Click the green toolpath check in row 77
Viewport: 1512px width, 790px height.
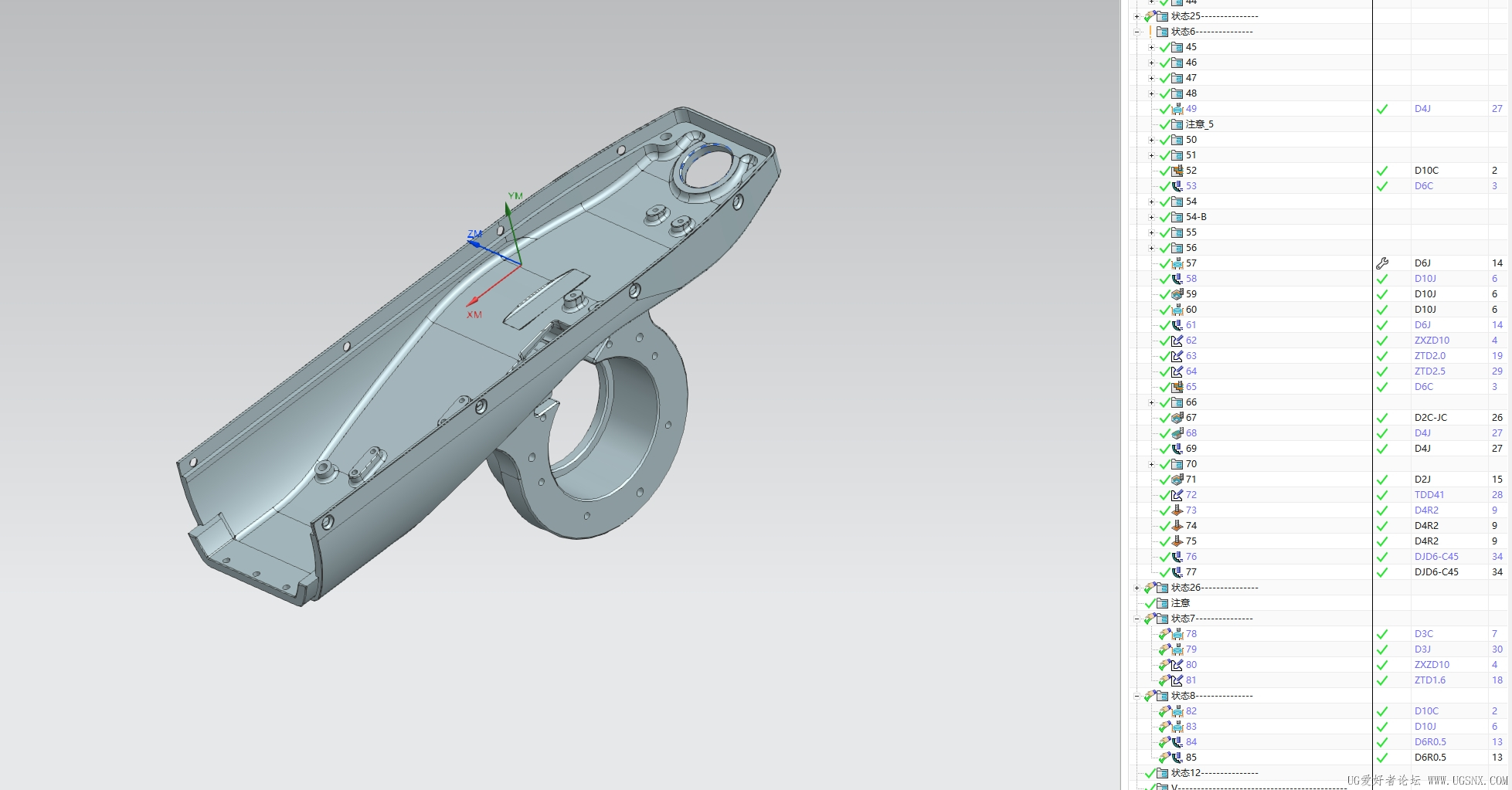1382,572
